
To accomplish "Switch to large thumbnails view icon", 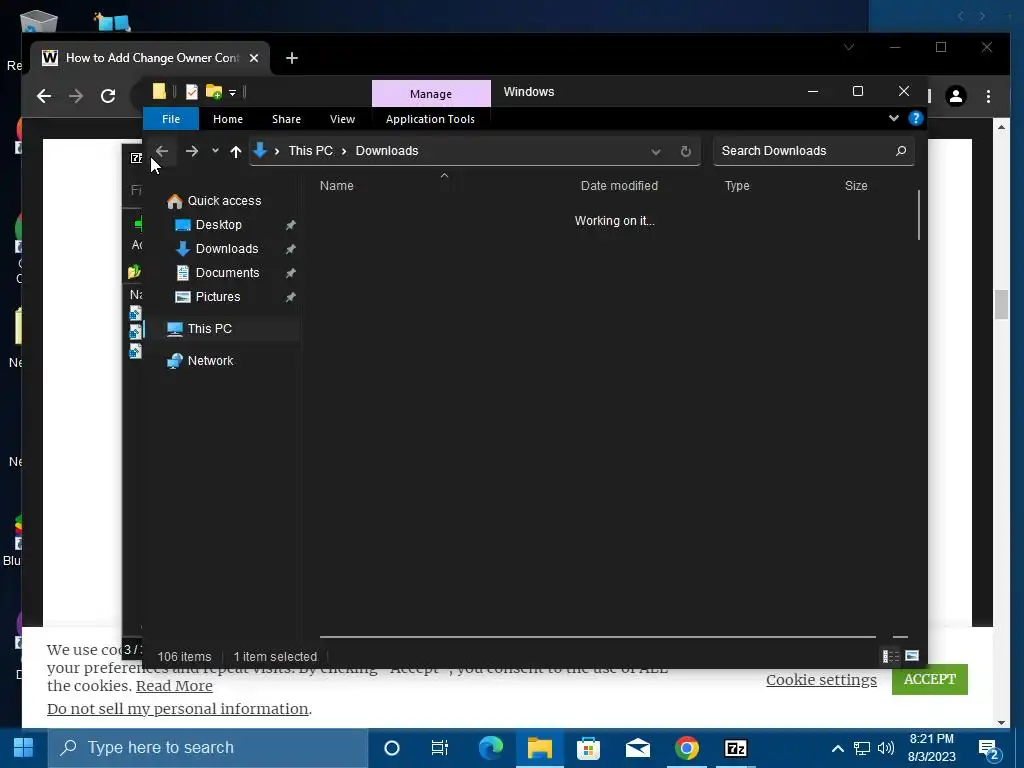I will pyautogui.click(x=912, y=656).
